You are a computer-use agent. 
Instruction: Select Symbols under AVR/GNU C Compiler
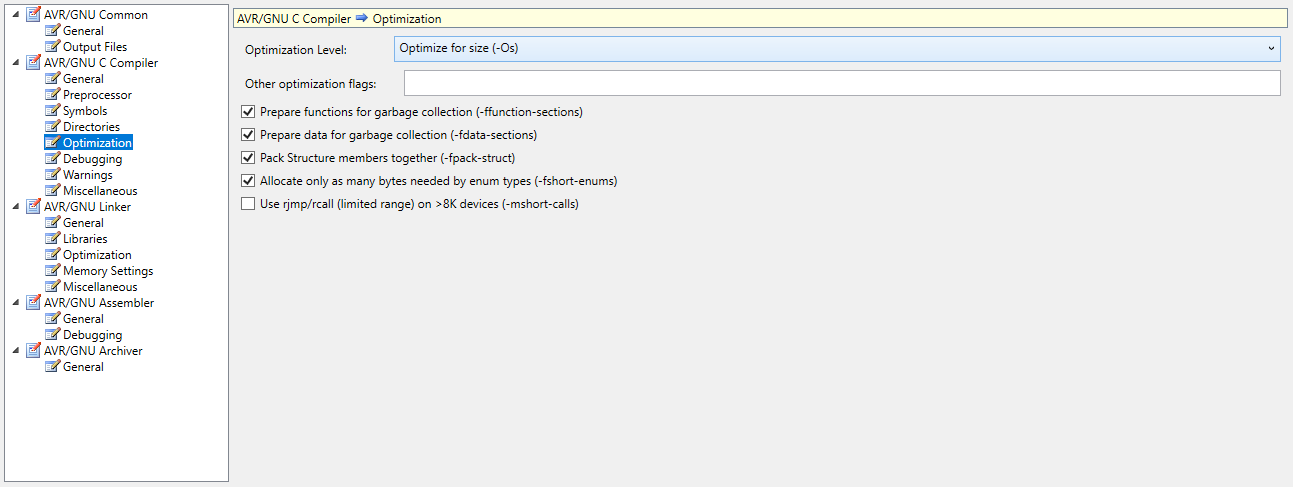[85, 110]
